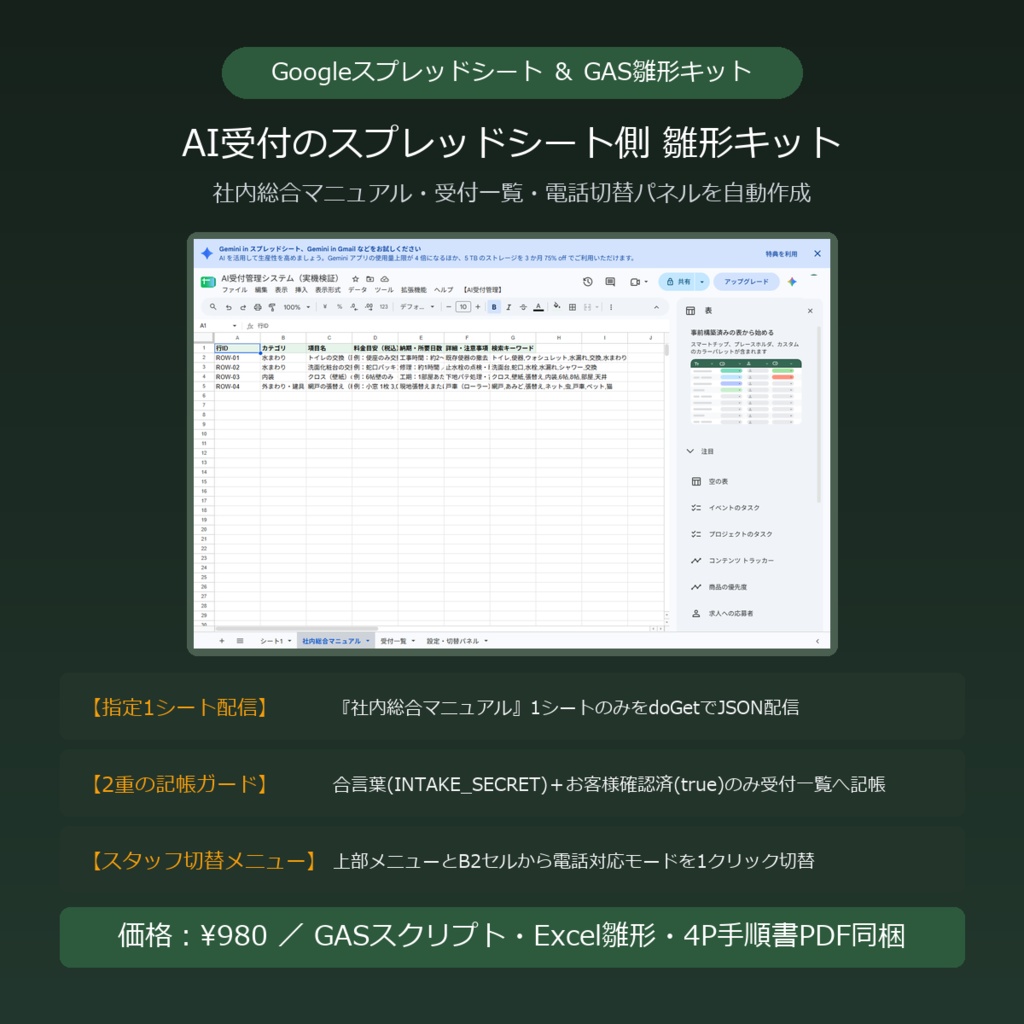This screenshot has width=1024, height=1024.
Task: Select the コンテンツ トラッカー template
Action: click(x=732, y=560)
